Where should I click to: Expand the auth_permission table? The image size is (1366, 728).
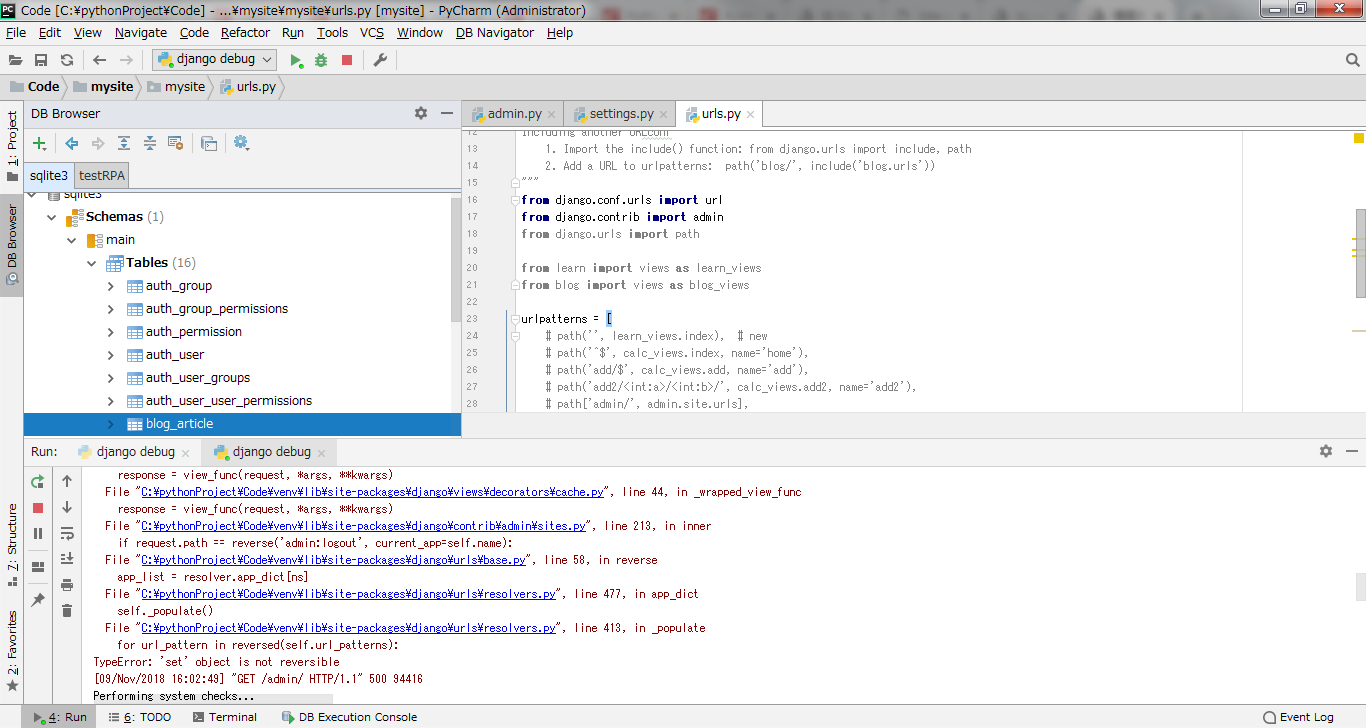click(111, 332)
